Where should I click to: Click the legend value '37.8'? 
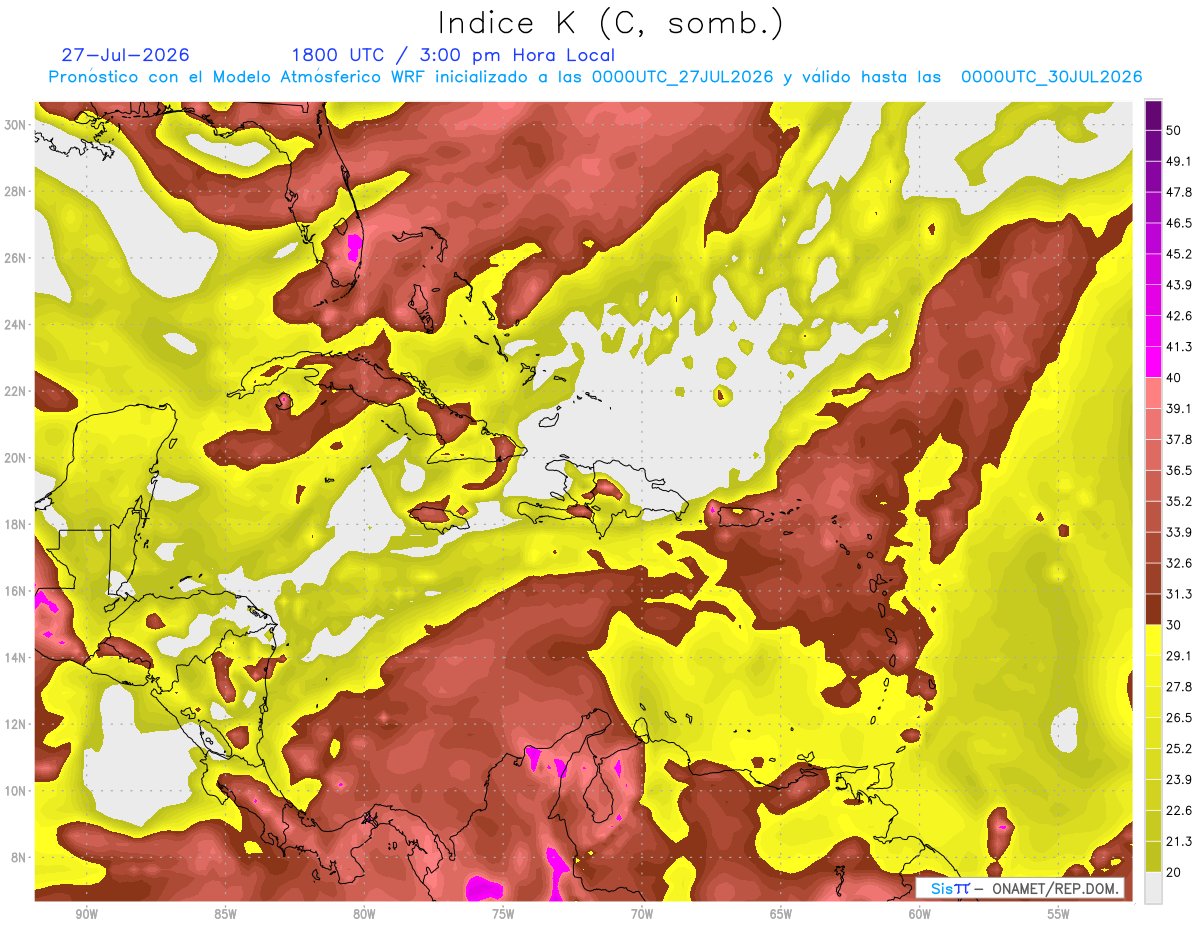tap(1179, 439)
